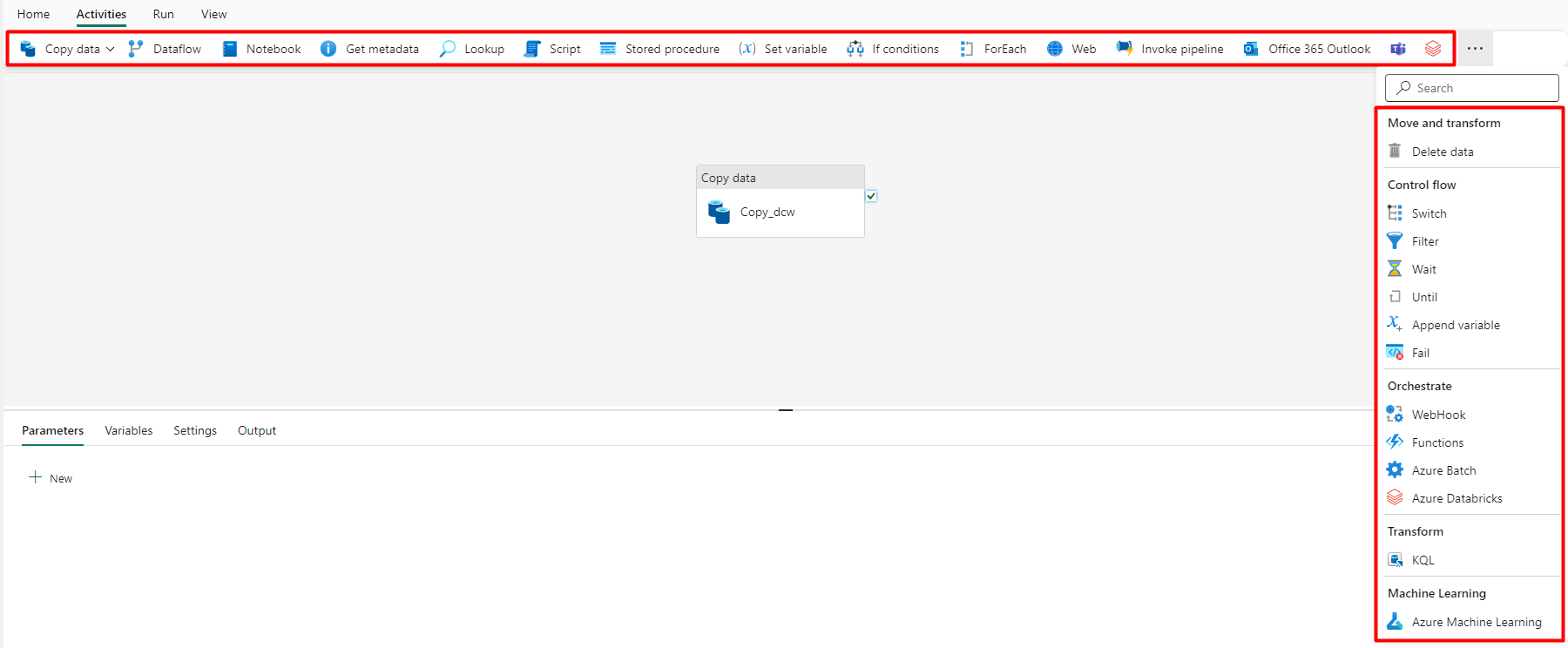Add an Office 365 Outlook activity
Screen dimensions: 1568x648
[1307, 49]
